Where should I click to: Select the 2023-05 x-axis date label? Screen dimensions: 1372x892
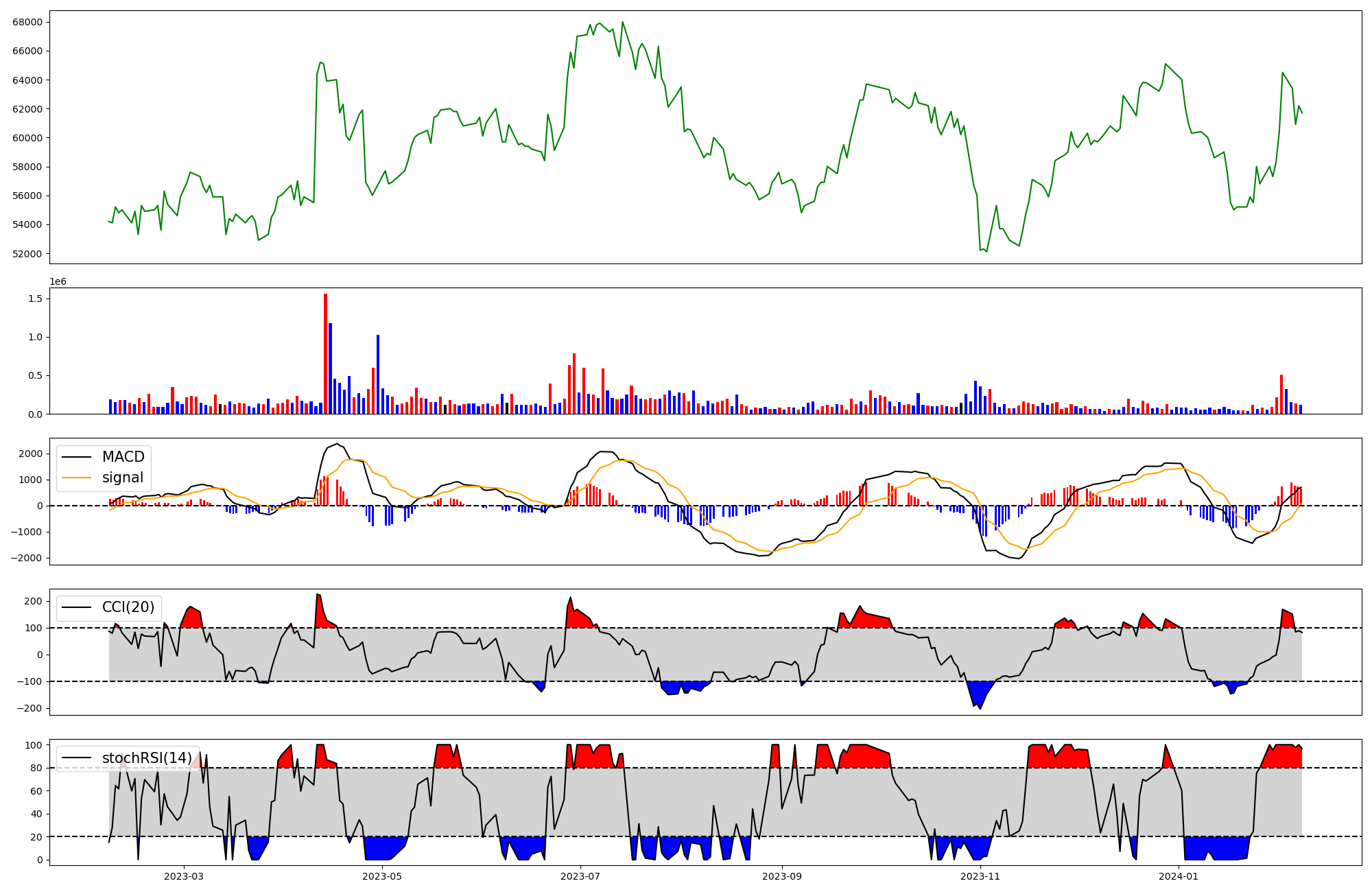(382, 876)
